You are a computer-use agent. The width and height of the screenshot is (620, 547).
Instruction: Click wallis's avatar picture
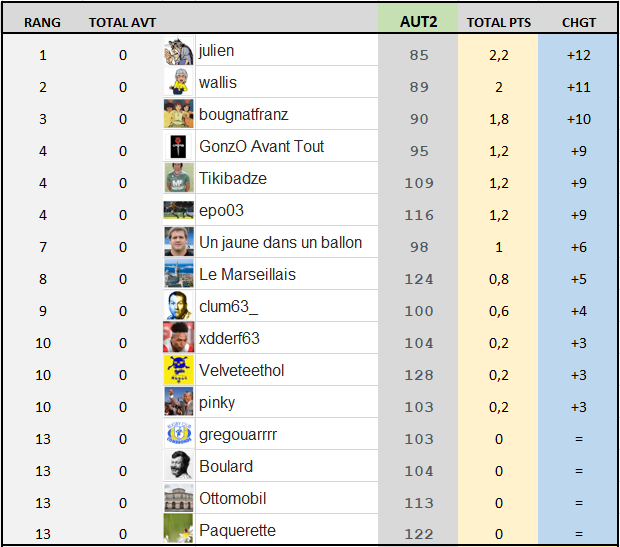179,83
